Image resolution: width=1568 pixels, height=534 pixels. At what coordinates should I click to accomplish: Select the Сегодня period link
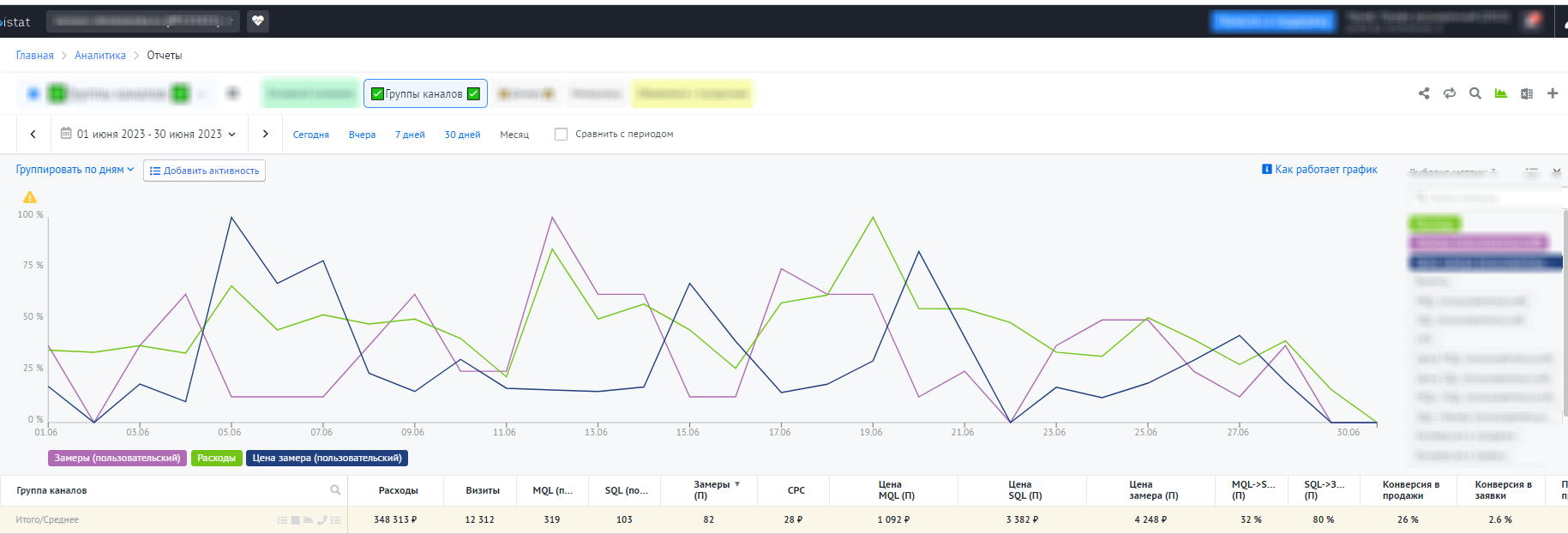click(311, 135)
